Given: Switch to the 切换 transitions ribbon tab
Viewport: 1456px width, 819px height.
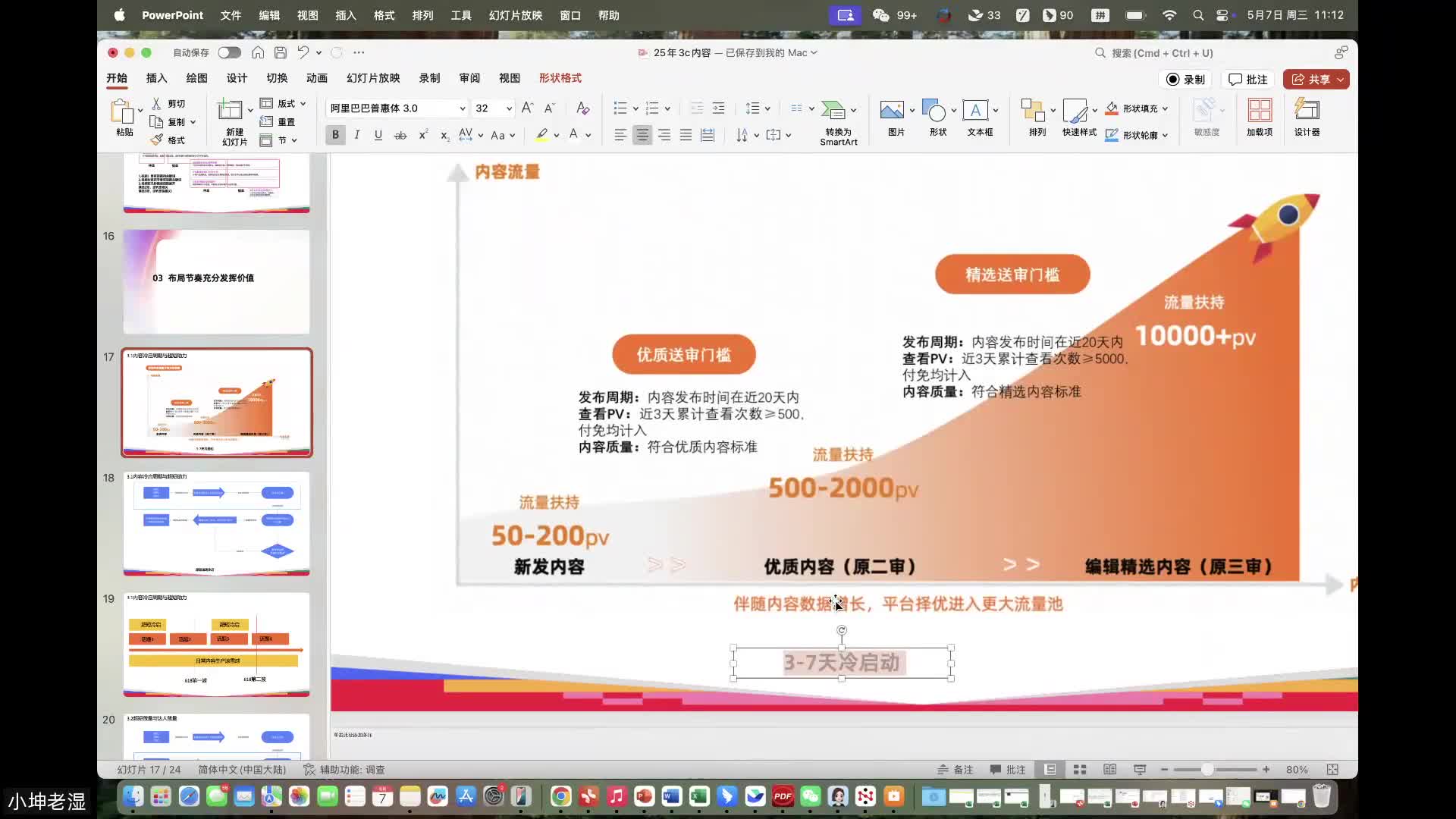Looking at the screenshot, I should pyautogui.click(x=276, y=77).
